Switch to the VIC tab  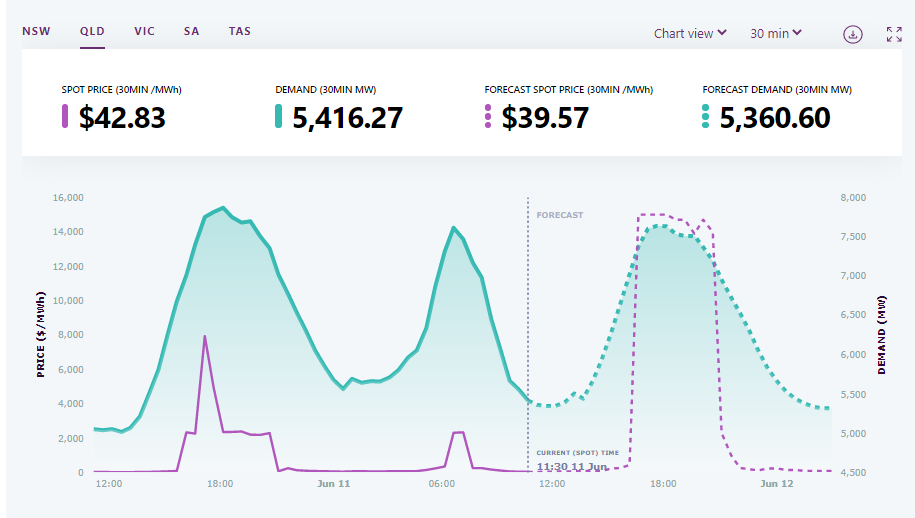tap(145, 31)
